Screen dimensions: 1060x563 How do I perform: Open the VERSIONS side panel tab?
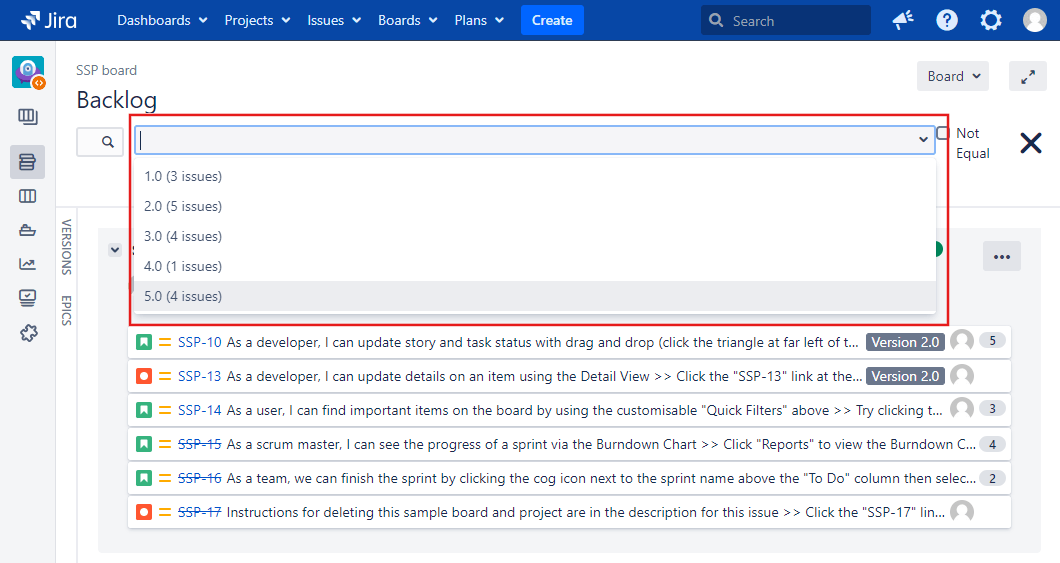[67, 247]
